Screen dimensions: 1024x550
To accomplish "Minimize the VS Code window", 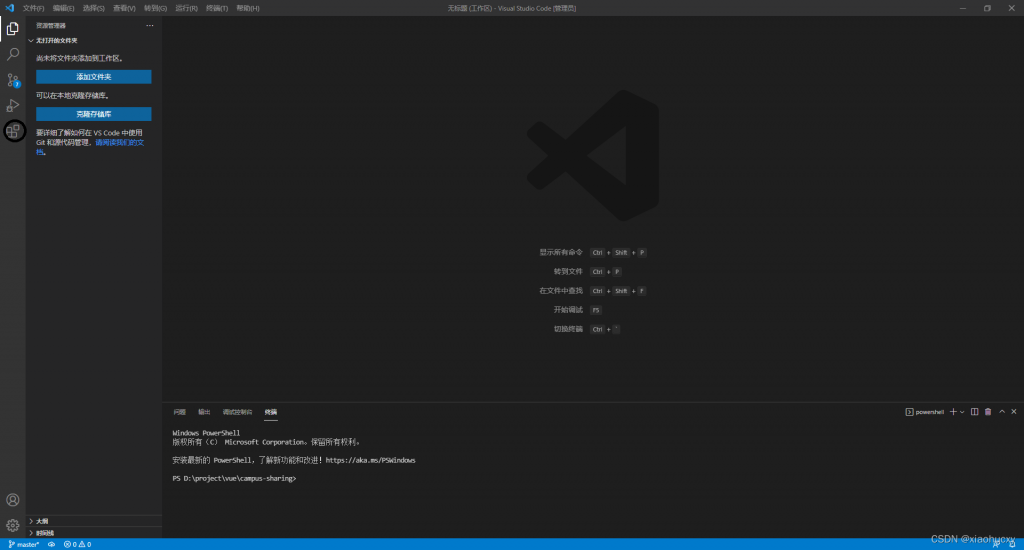I will (963, 8).
